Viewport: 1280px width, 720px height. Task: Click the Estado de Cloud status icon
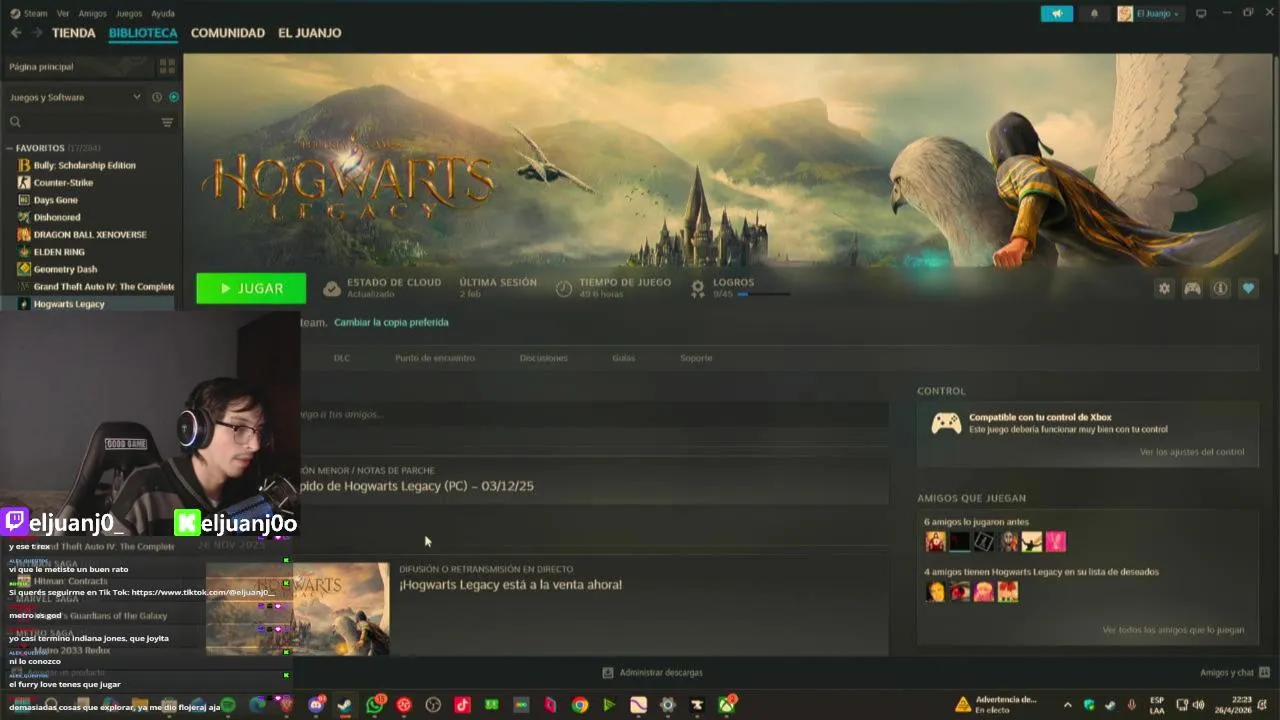[x=332, y=288]
